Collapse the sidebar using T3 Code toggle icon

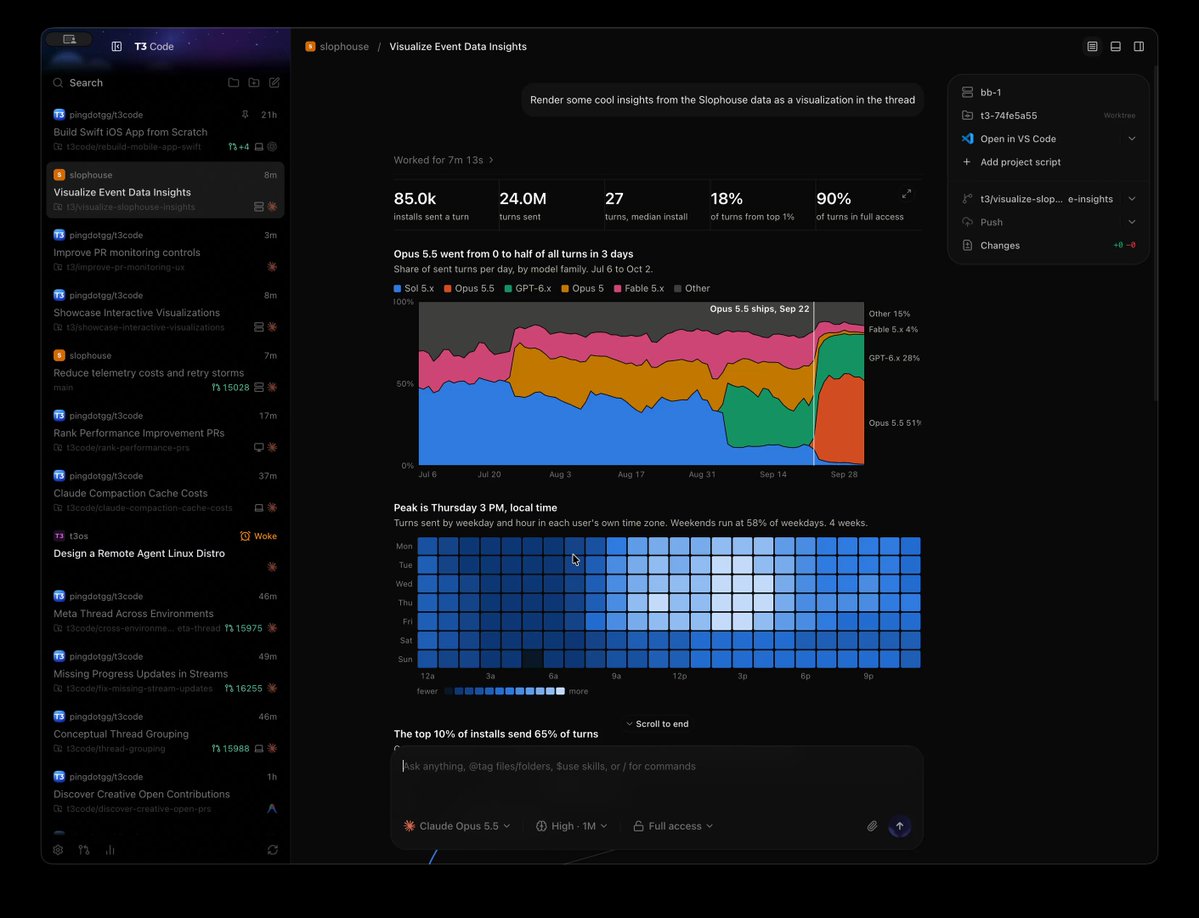click(117, 47)
